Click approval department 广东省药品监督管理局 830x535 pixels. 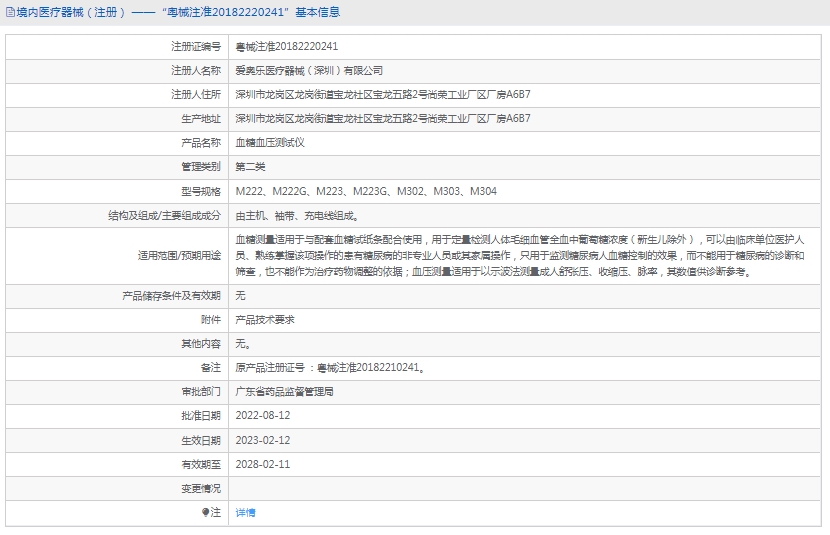(284, 392)
